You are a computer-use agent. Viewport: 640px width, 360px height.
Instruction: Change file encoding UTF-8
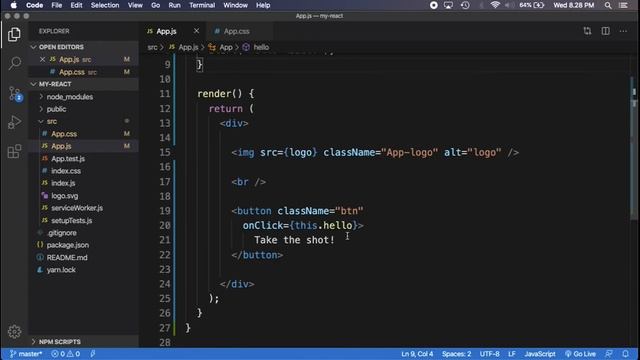coord(489,354)
